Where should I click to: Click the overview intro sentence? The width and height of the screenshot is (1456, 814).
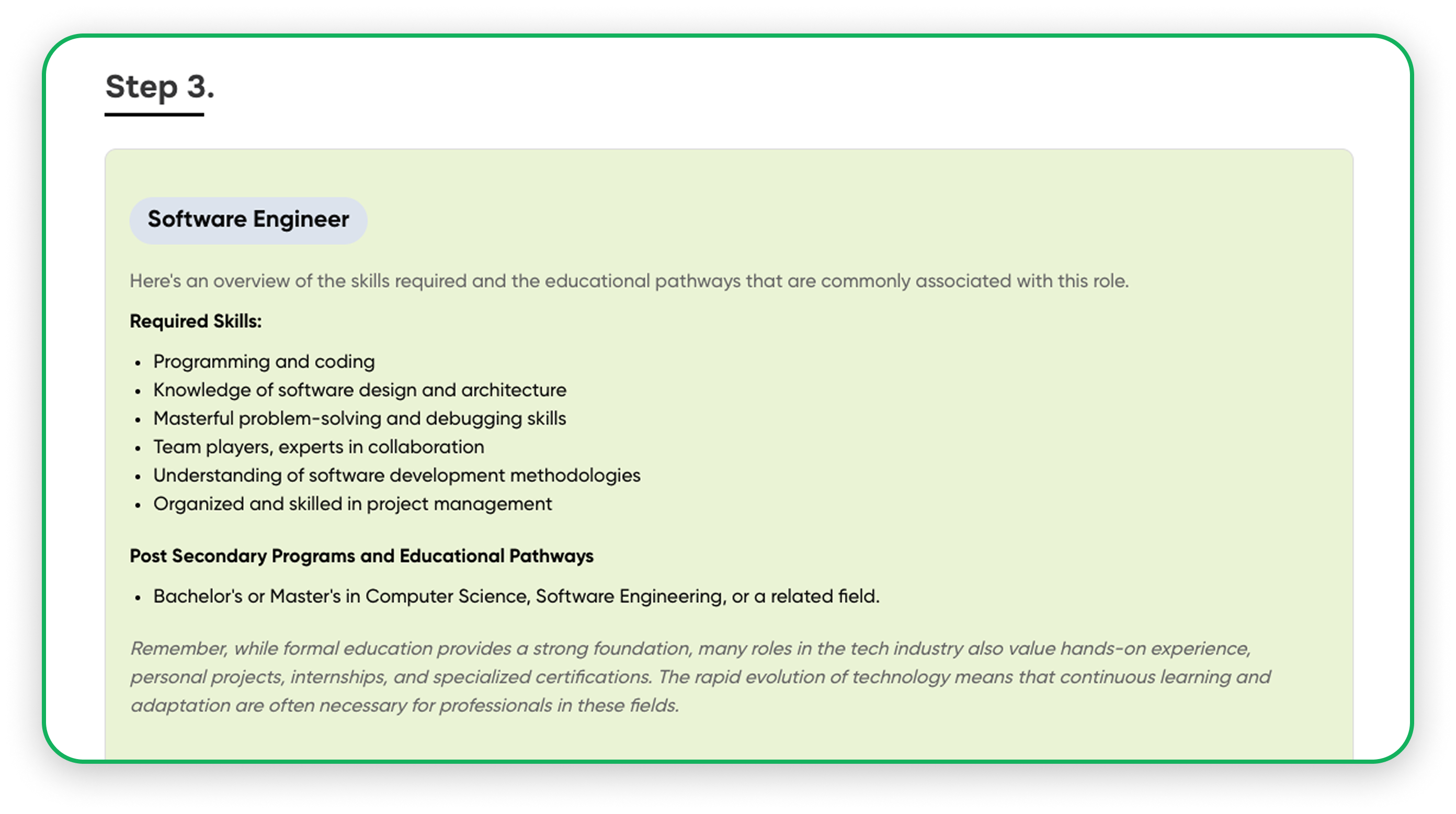(x=629, y=281)
